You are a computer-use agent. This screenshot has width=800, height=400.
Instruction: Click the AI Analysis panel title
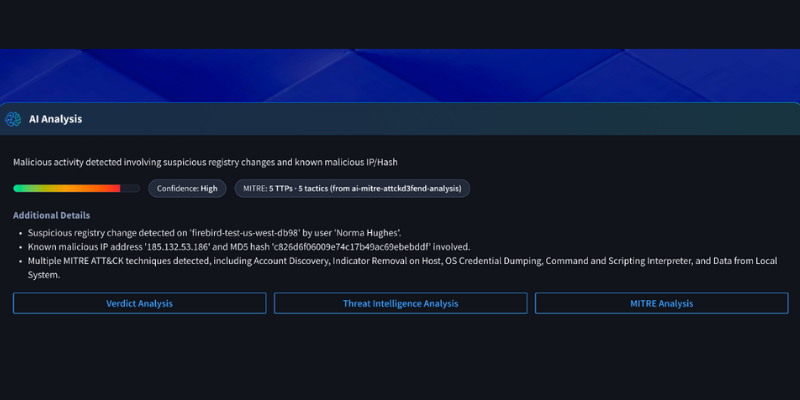pos(55,119)
